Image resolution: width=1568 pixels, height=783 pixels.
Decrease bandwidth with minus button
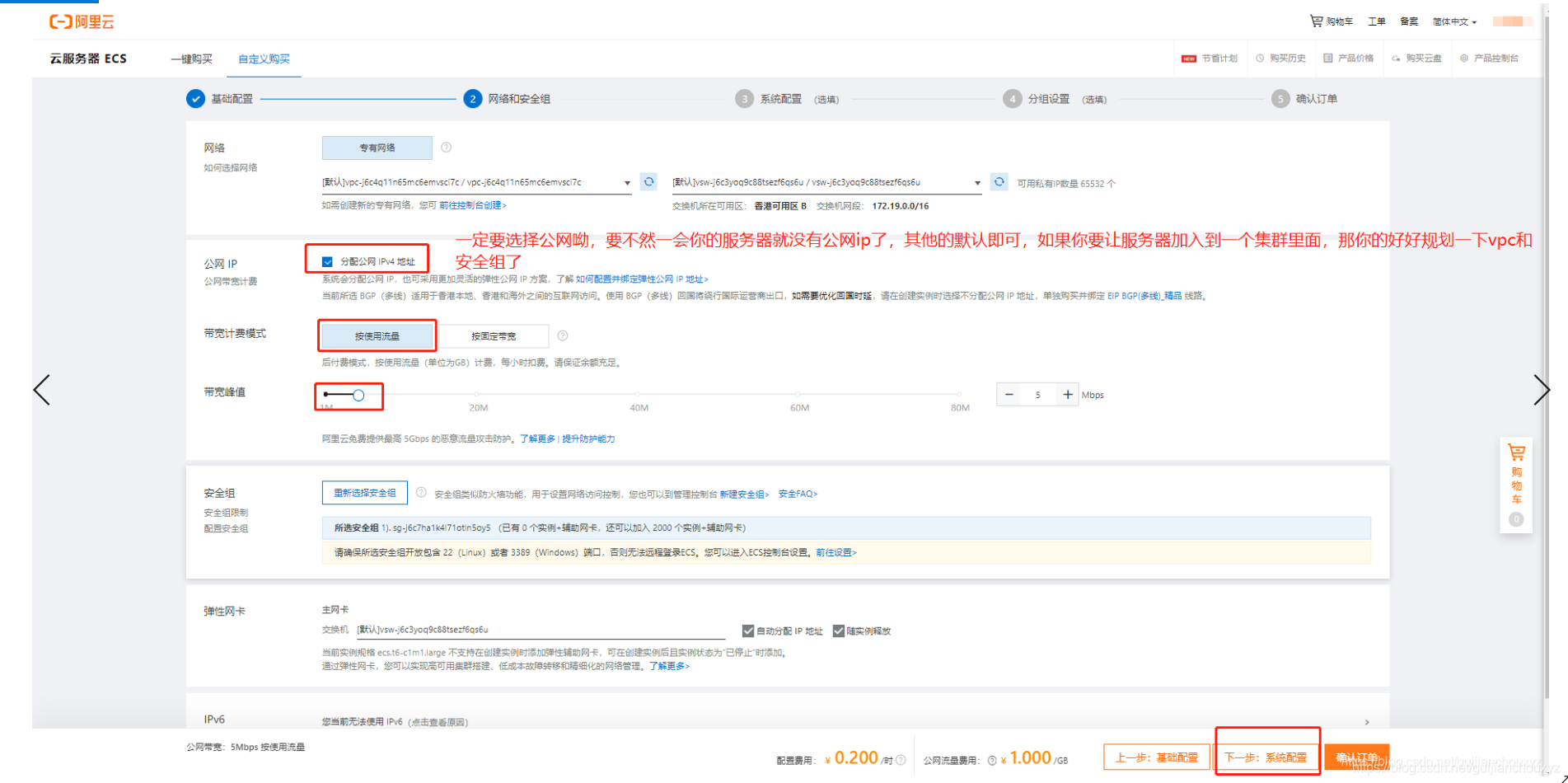pyautogui.click(x=1009, y=395)
